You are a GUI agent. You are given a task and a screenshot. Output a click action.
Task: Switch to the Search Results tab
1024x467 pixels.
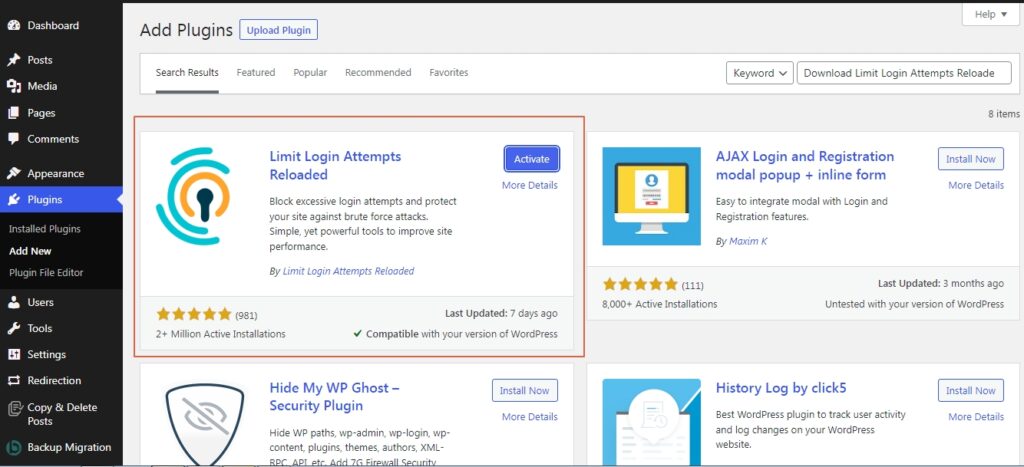187,72
